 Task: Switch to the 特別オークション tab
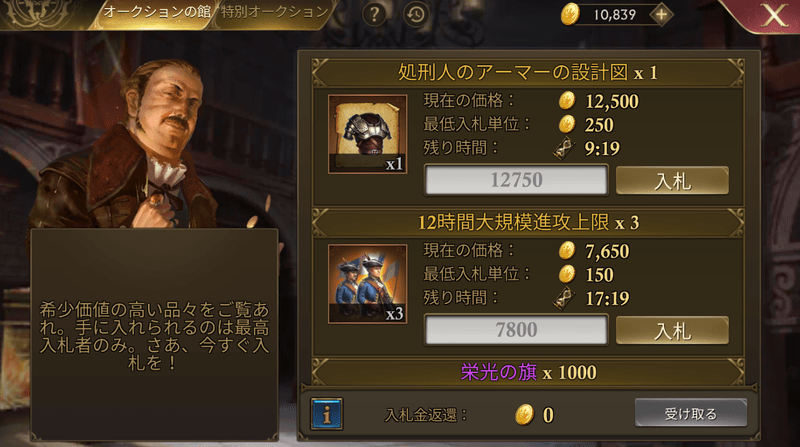tap(274, 12)
